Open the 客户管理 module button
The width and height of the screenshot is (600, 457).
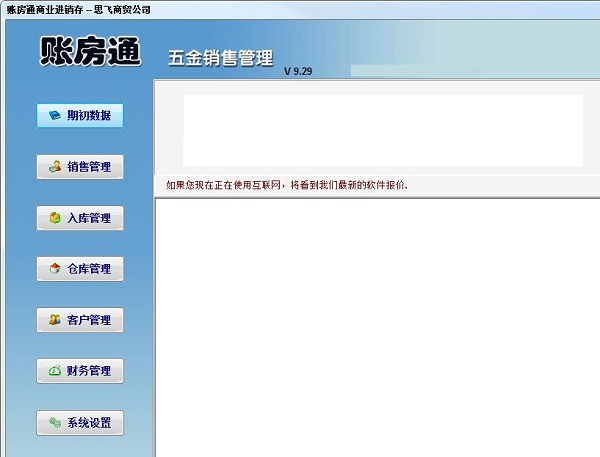80,320
